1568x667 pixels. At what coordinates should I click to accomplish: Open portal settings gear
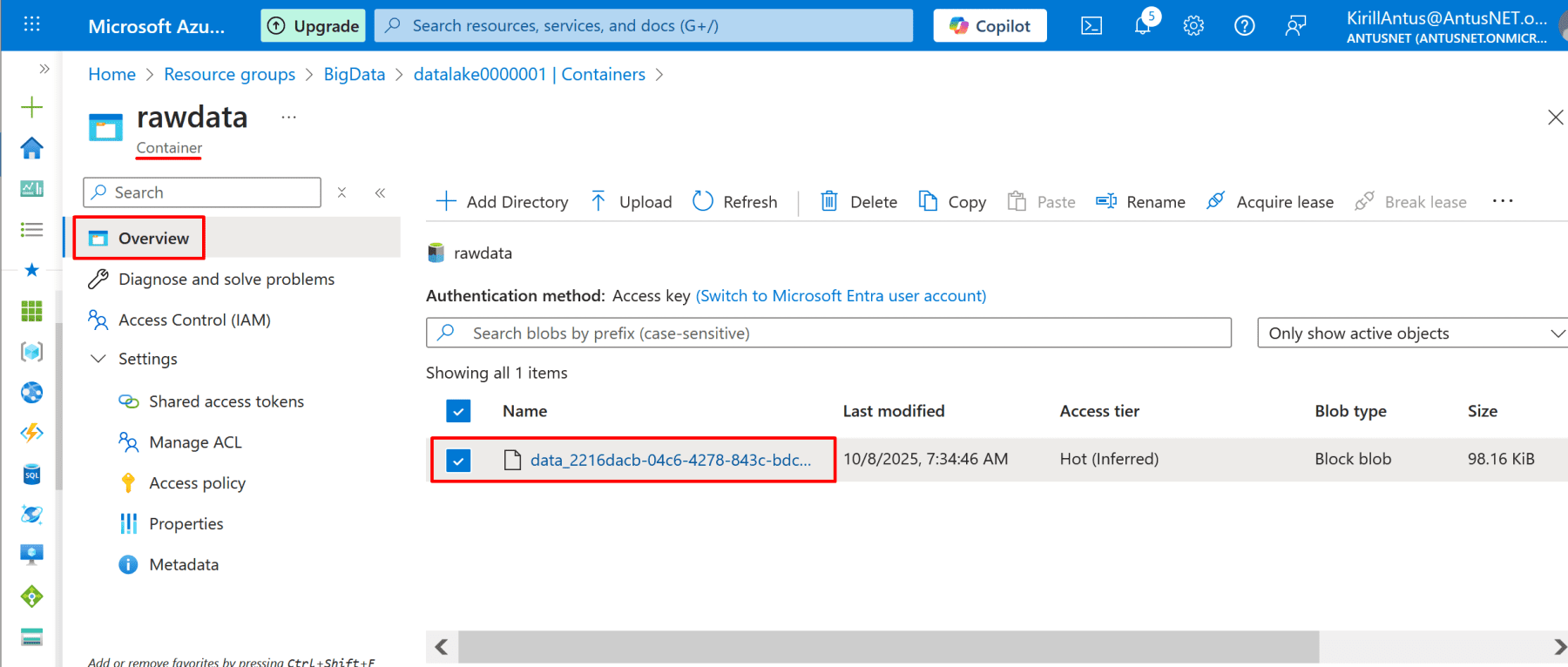[1193, 26]
